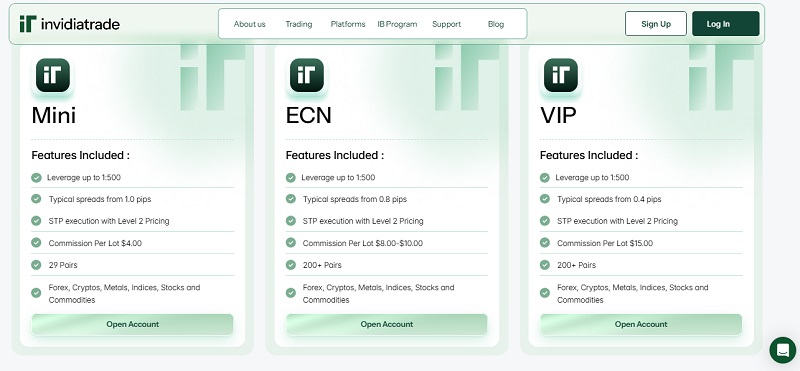Go to Platforms in navigation
Image resolution: width=800 pixels, height=371 pixels.
tap(348, 24)
